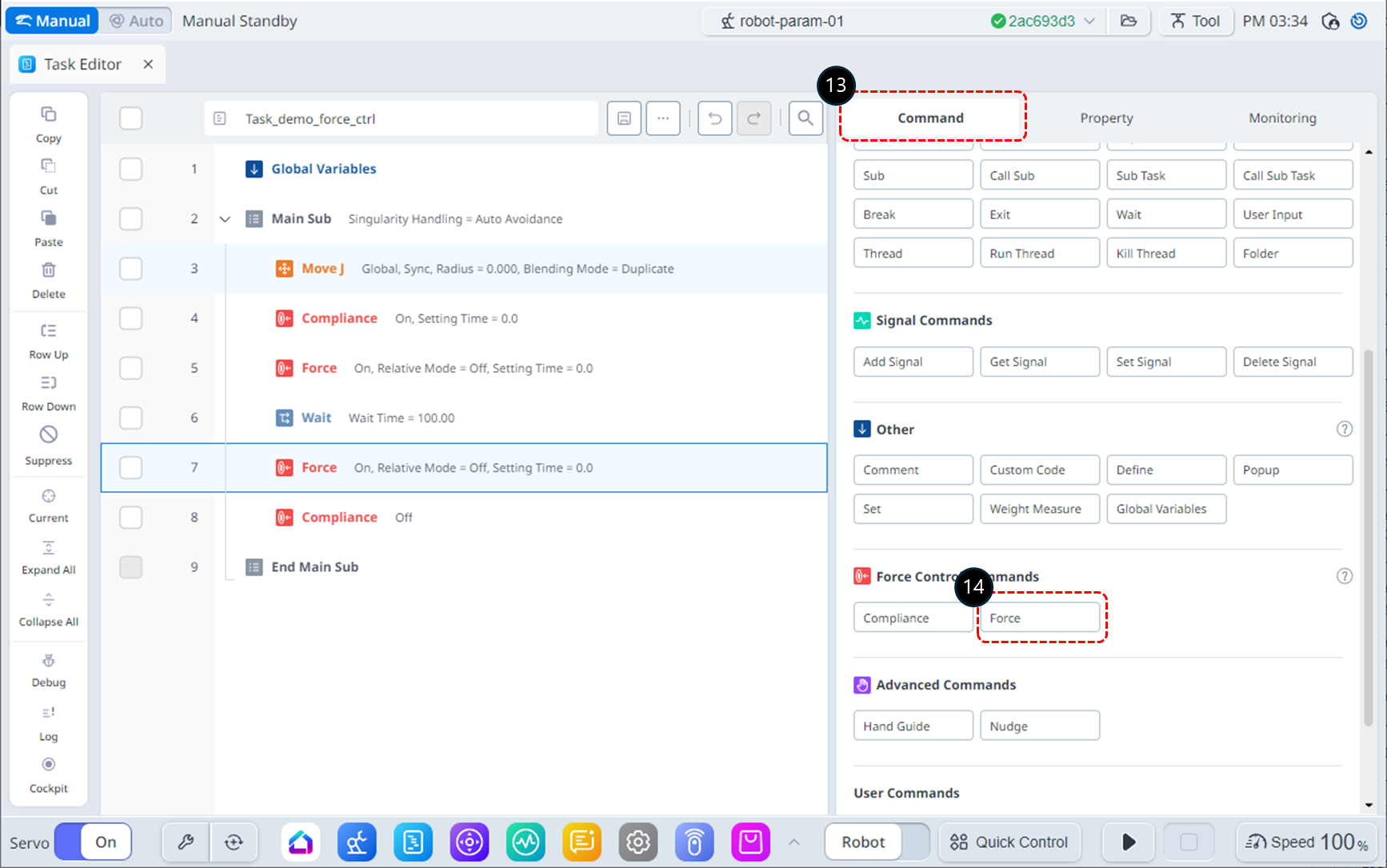The image size is (1387, 868).
Task: Click the Suppress icon
Action: (x=48, y=435)
